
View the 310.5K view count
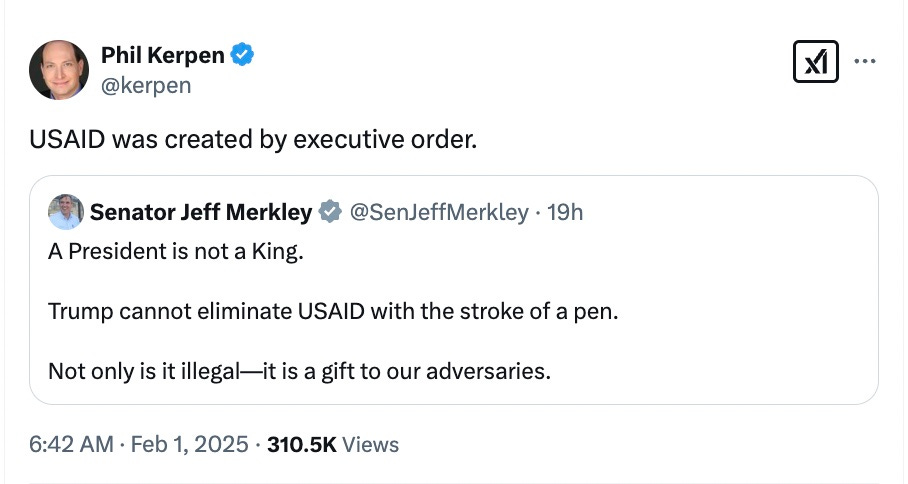click(302, 445)
